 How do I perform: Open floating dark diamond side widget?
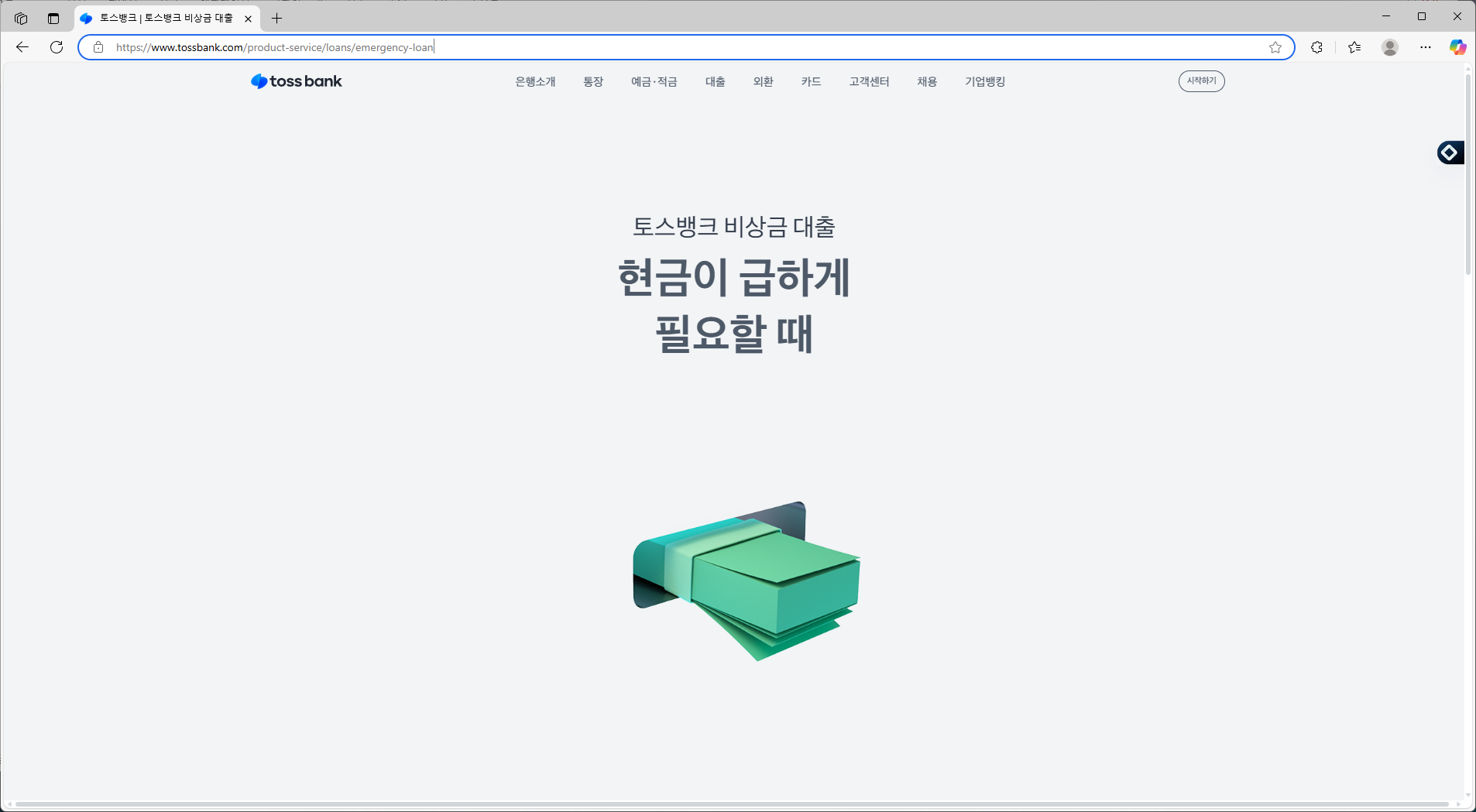click(x=1450, y=152)
